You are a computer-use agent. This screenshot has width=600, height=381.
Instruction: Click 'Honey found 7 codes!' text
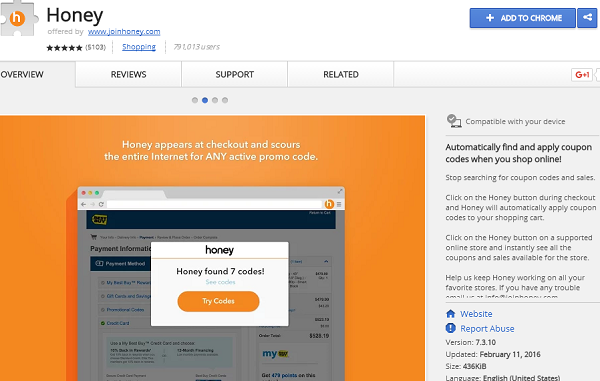[220, 272]
